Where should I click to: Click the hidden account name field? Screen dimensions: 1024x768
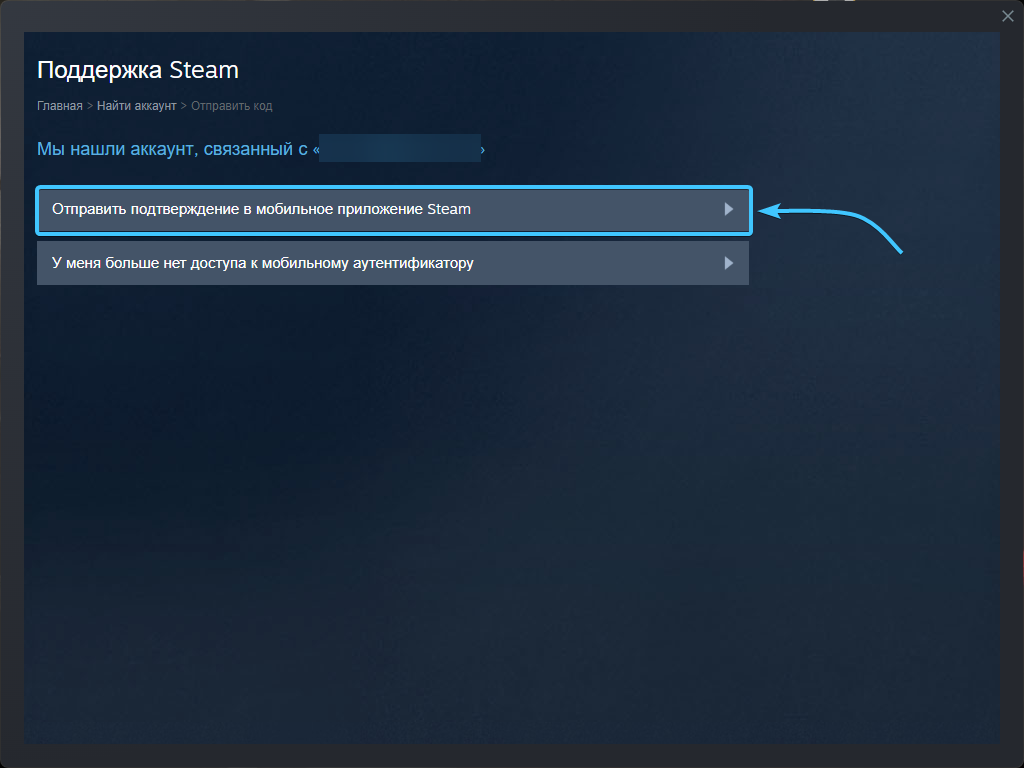(x=400, y=149)
